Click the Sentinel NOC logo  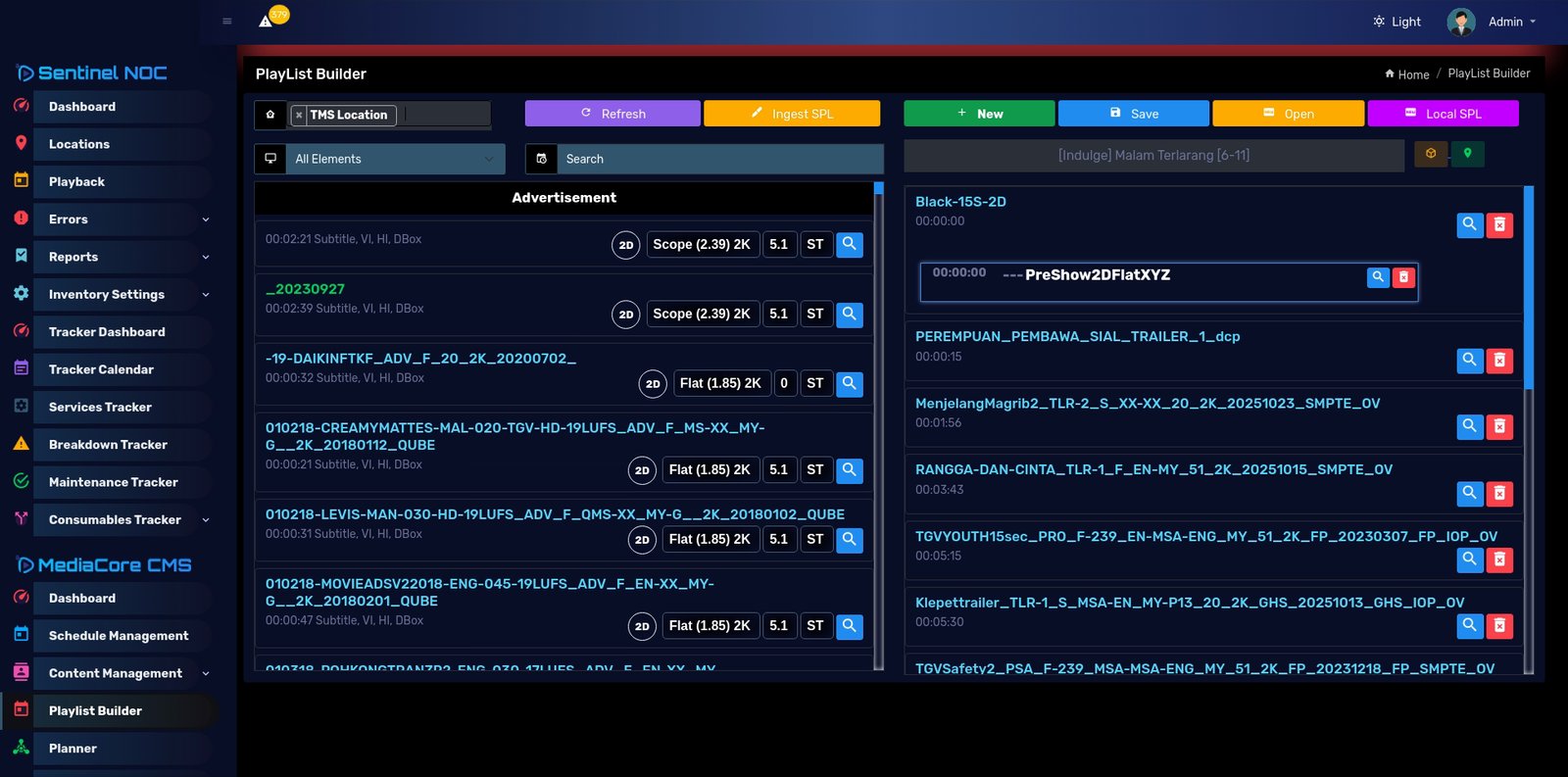pos(92,73)
